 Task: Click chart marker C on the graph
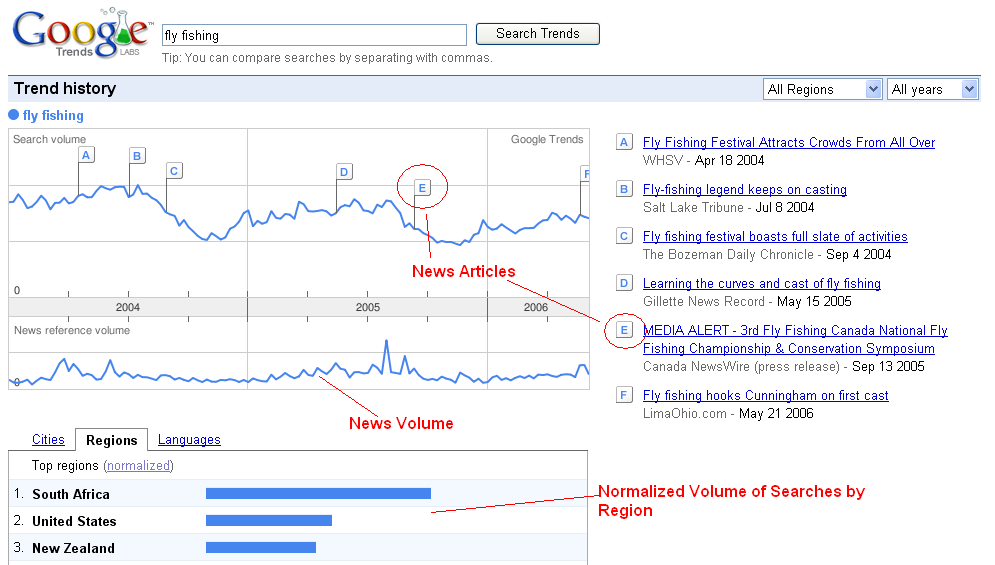[174, 171]
